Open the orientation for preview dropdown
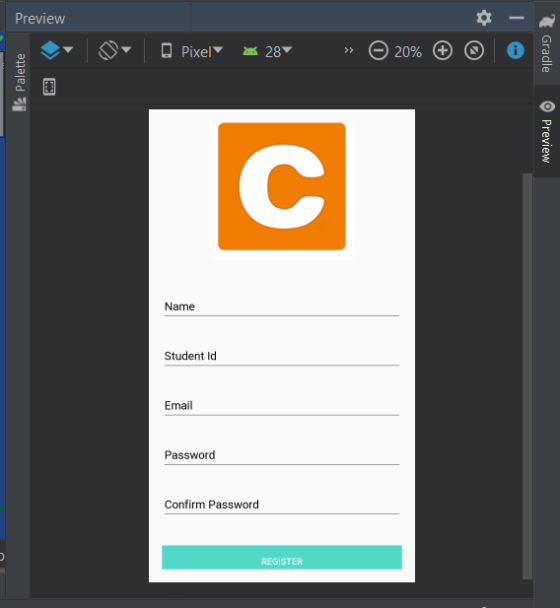 [115, 50]
